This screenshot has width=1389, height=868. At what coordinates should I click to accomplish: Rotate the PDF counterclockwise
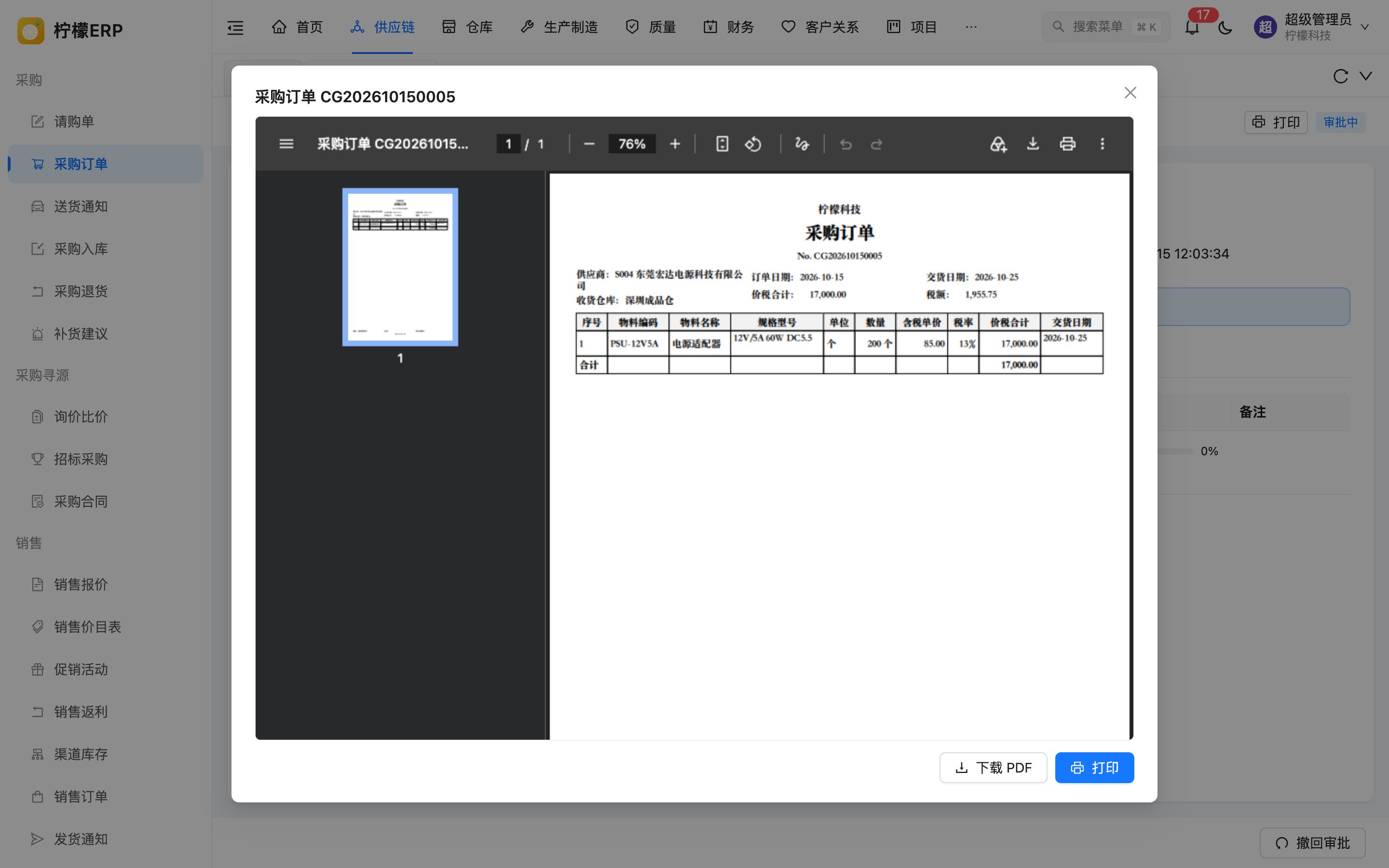(753, 144)
